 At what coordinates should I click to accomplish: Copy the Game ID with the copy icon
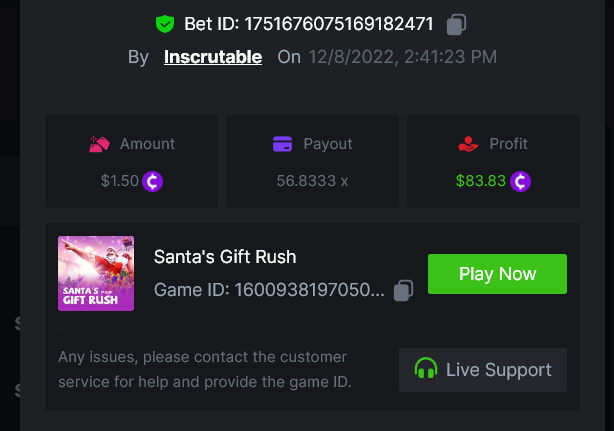coord(403,291)
